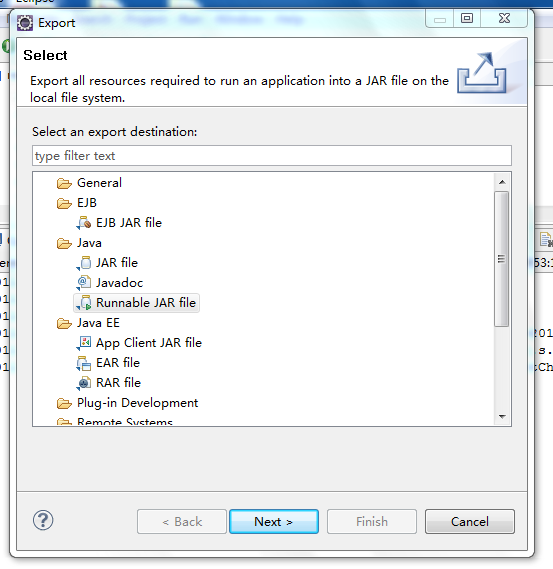Click the vertical scrollbar thumb
The width and height of the screenshot is (553, 569).
point(502,259)
